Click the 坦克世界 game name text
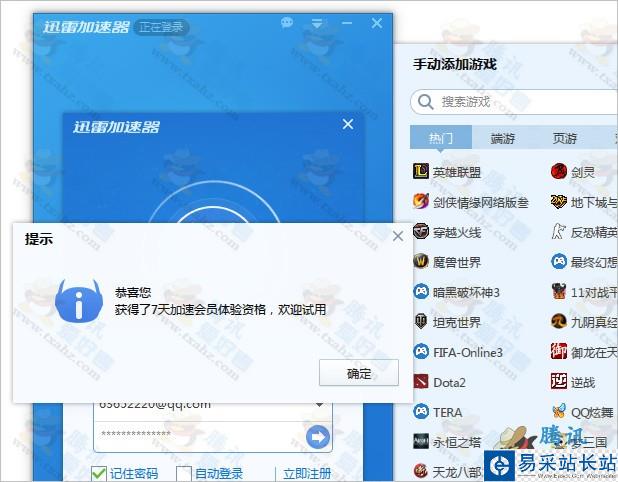Viewport: 618px width, 482px height. click(x=457, y=322)
